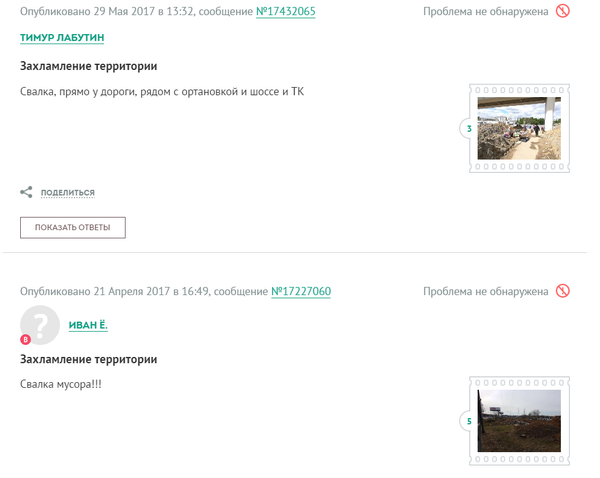Click 'Проблема не обнаружена' text of 29 Мая post
The height and width of the screenshot is (478, 600).
[486, 11]
